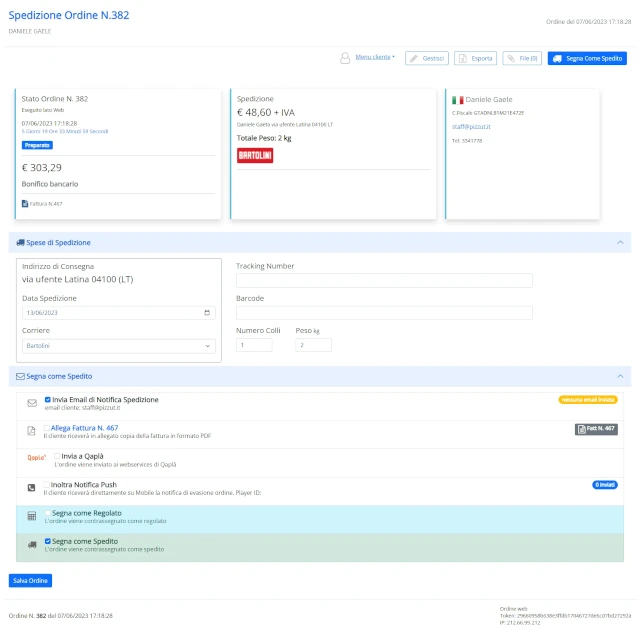Open the Corriere dropdown showing Bartolini
This screenshot has height=640, width=640.
click(119, 346)
